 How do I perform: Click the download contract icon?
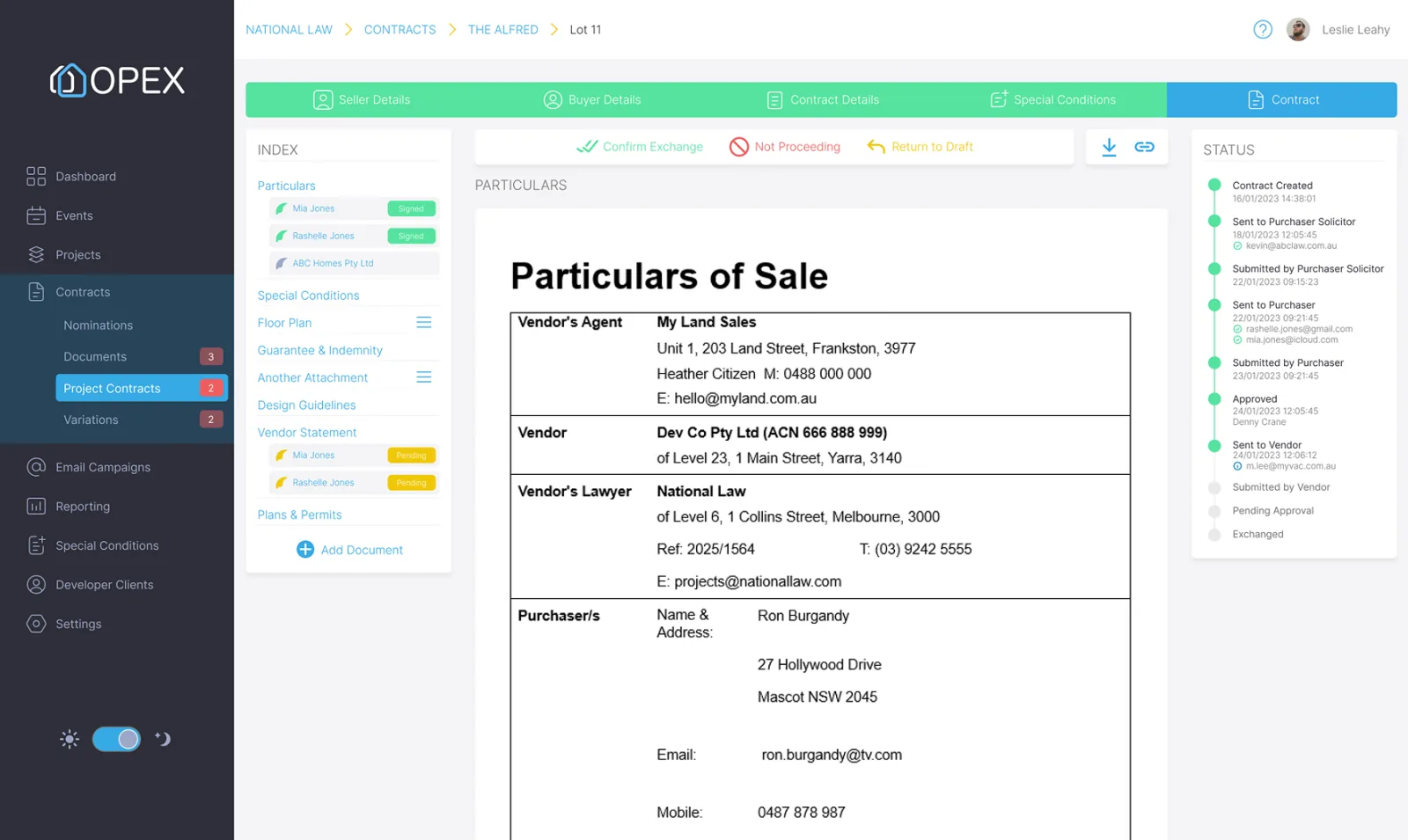(x=1109, y=147)
